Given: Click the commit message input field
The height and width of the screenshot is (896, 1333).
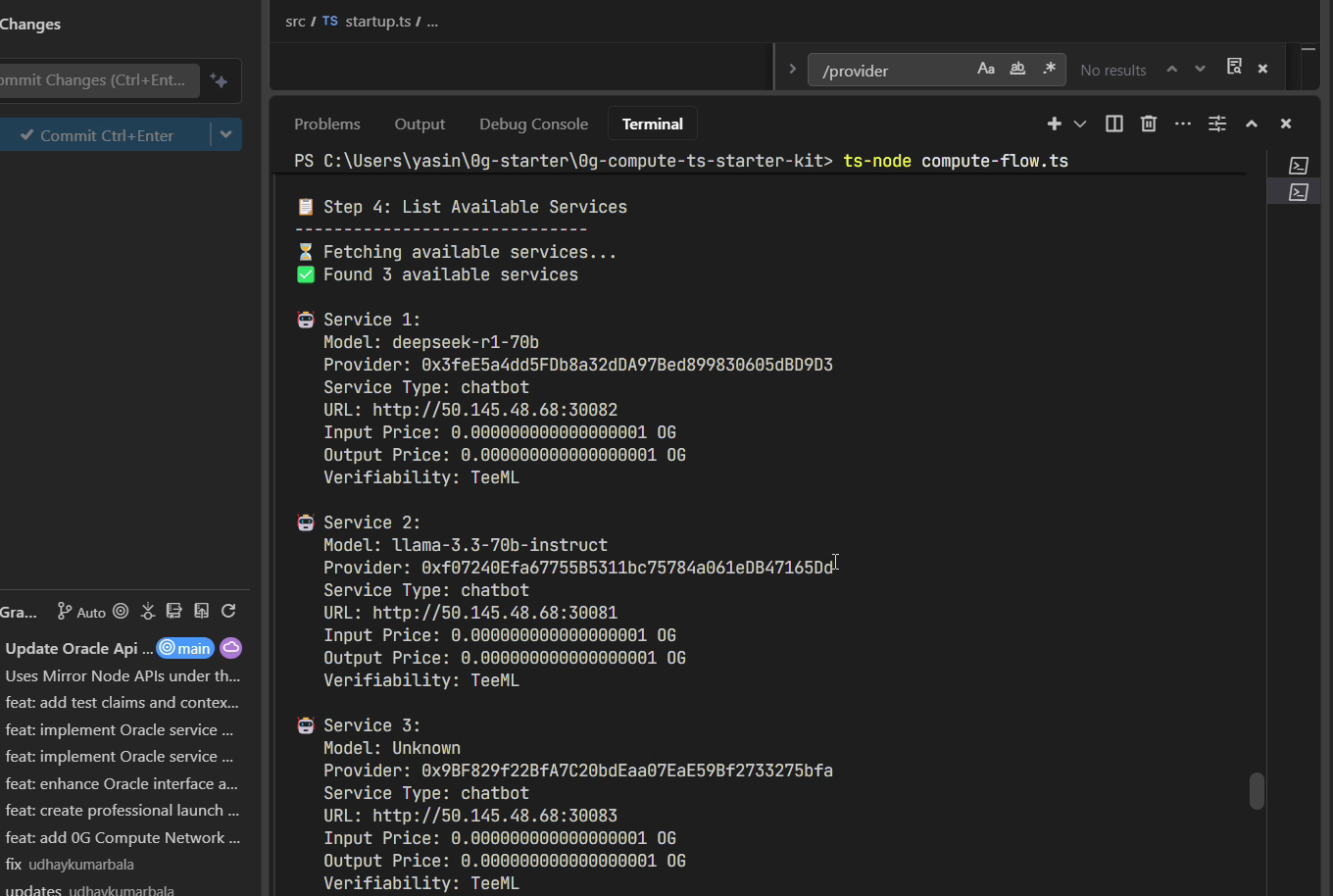Looking at the screenshot, I should click(98, 80).
